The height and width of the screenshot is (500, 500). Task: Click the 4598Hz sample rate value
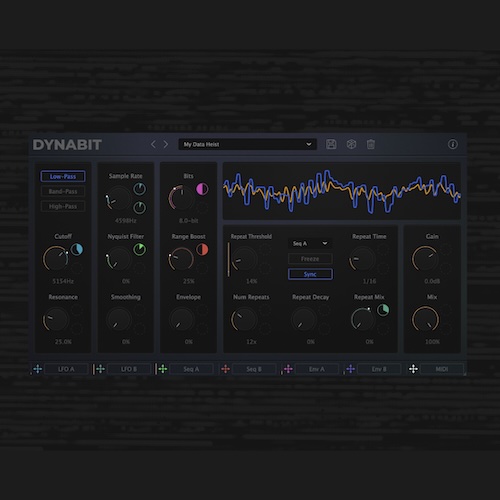click(126, 221)
